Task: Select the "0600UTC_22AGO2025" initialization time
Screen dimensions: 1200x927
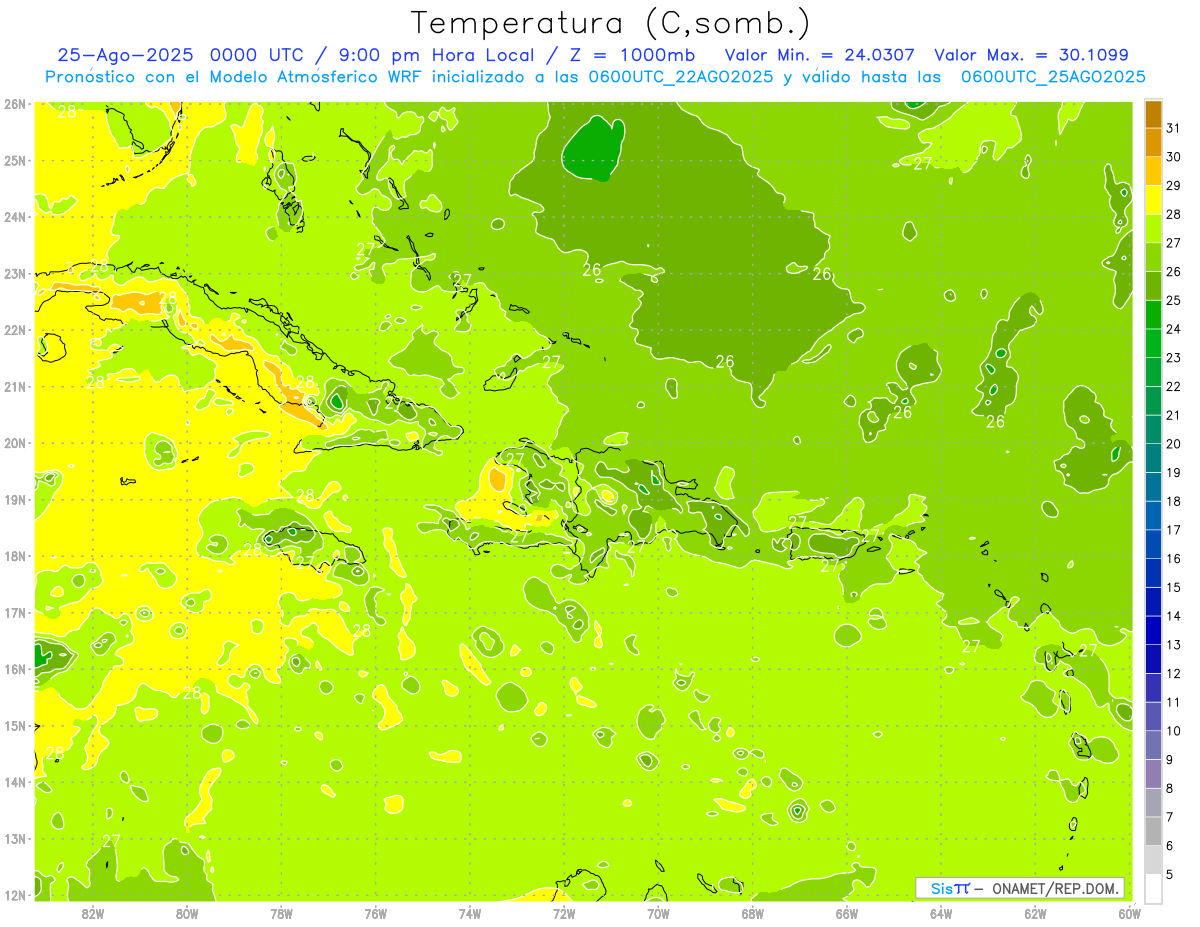Action: (681, 77)
